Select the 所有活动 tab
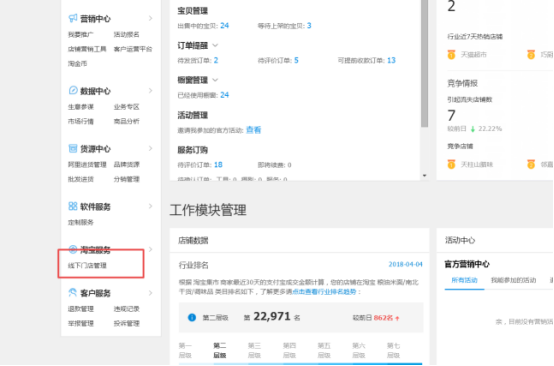Image resolution: width=554 pixels, height=366 pixels. click(464, 280)
